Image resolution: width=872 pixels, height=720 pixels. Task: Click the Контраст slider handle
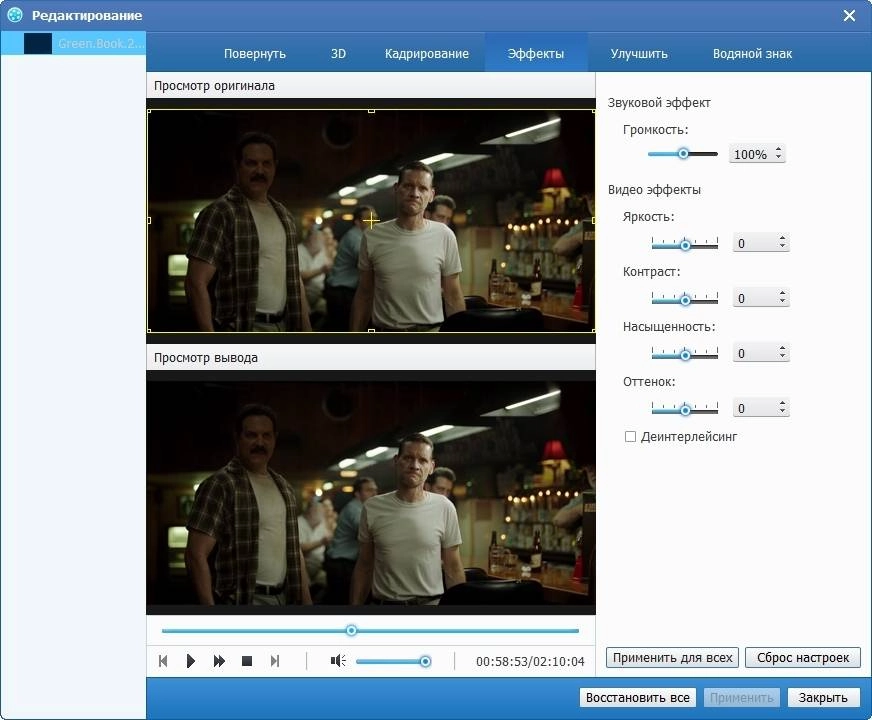click(685, 300)
